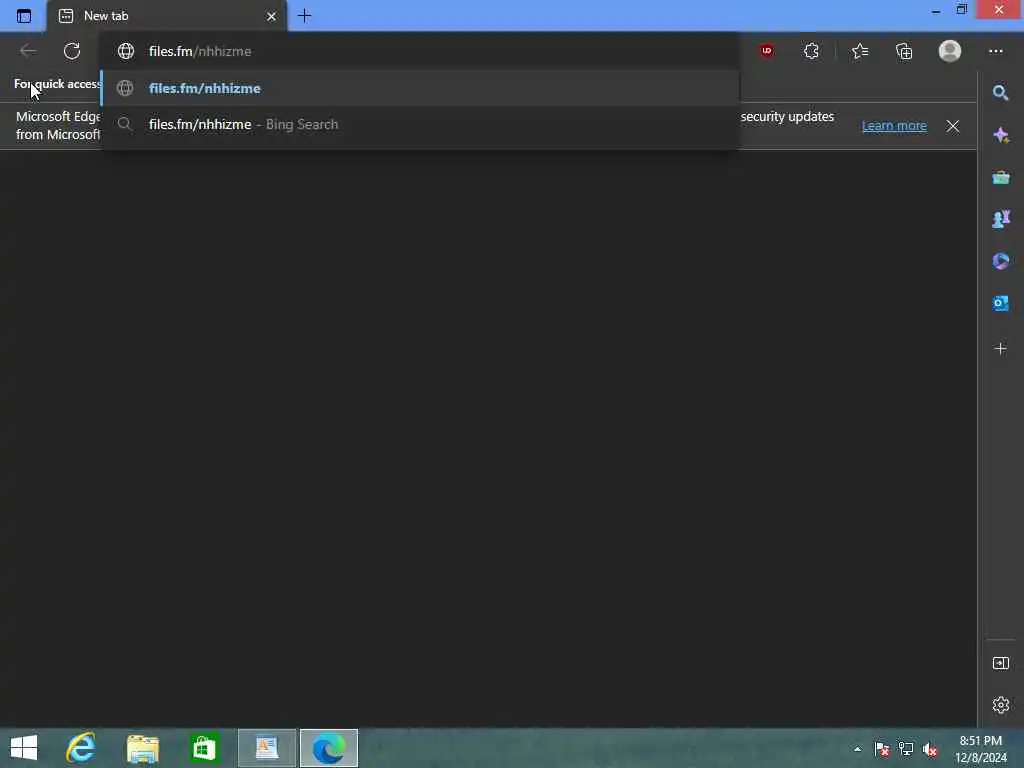Viewport: 1024px width, 768px height.
Task: Choose the files.fm/nhhizme Bing Search suggestion
Action: [420, 124]
